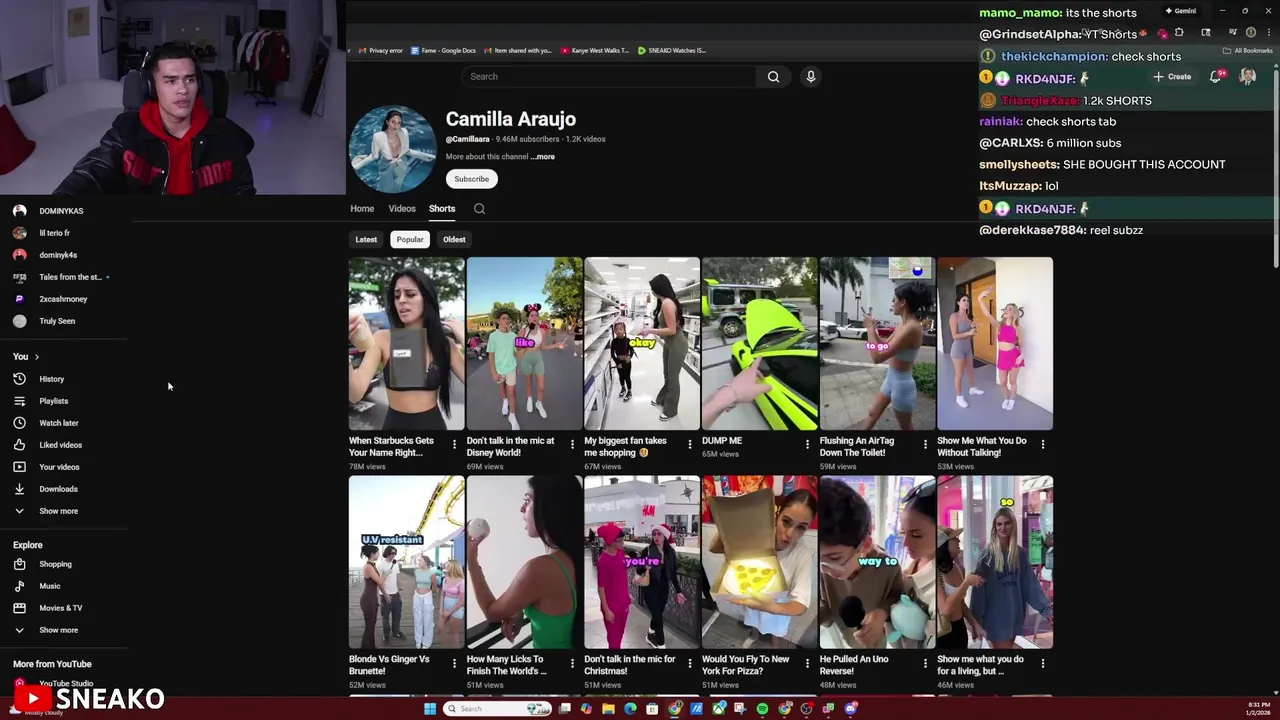The height and width of the screenshot is (720, 1280).
Task: Open Playlists from the sidebar
Action: [40, 401]
